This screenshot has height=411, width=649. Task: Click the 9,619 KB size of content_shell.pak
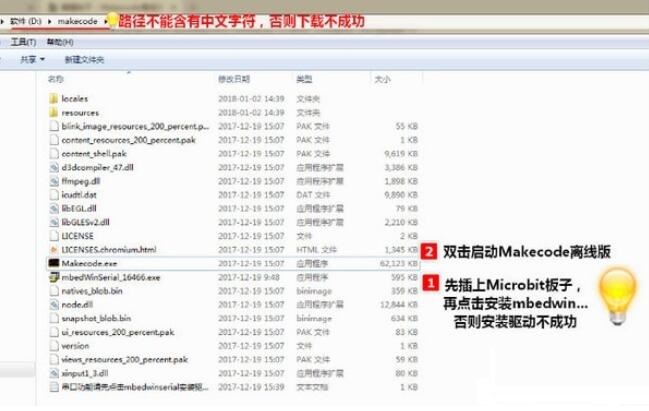tap(401, 154)
